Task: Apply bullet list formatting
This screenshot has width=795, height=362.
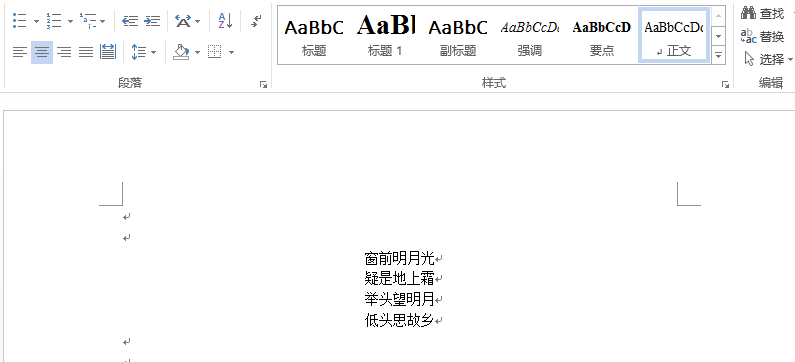Action: (20, 21)
